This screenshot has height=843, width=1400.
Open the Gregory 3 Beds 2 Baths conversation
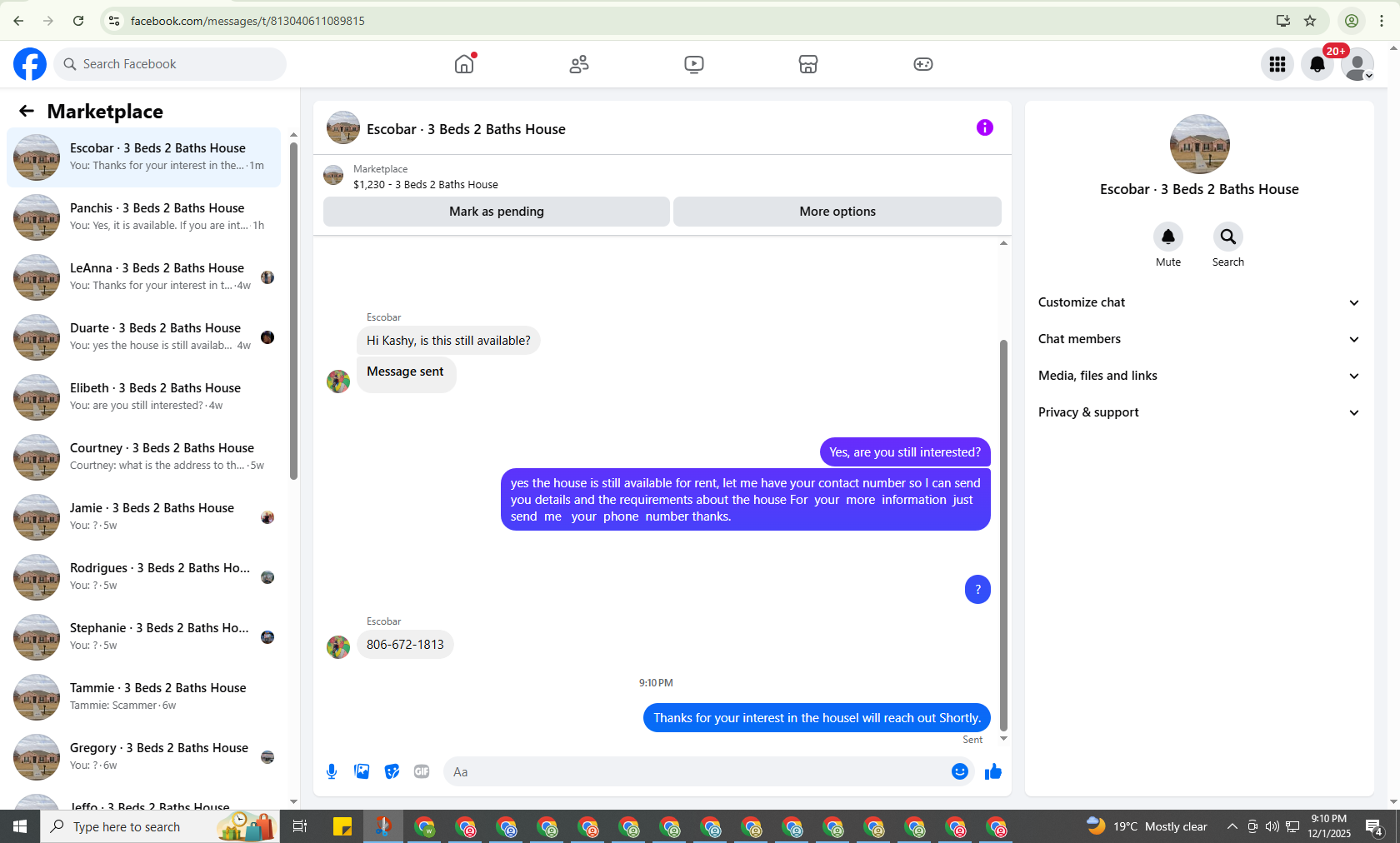(x=143, y=756)
